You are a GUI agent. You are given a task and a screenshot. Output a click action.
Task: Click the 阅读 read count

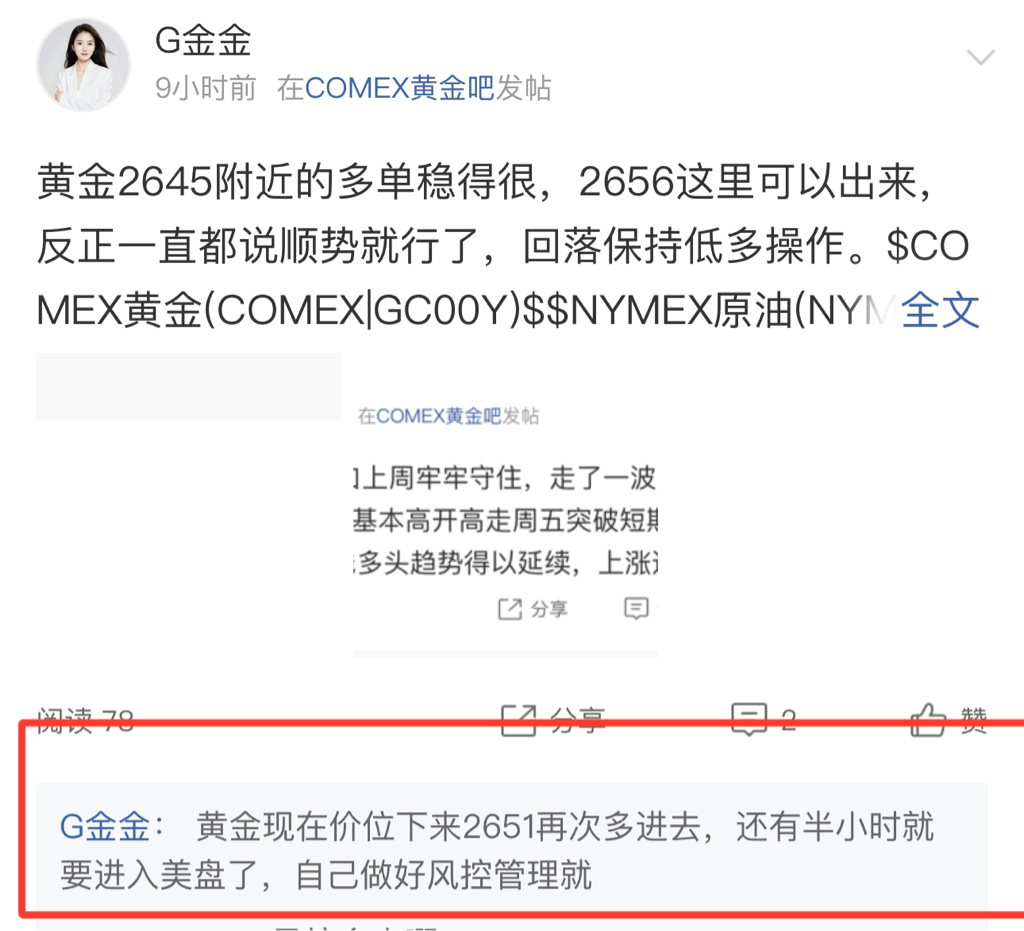tap(86, 721)
